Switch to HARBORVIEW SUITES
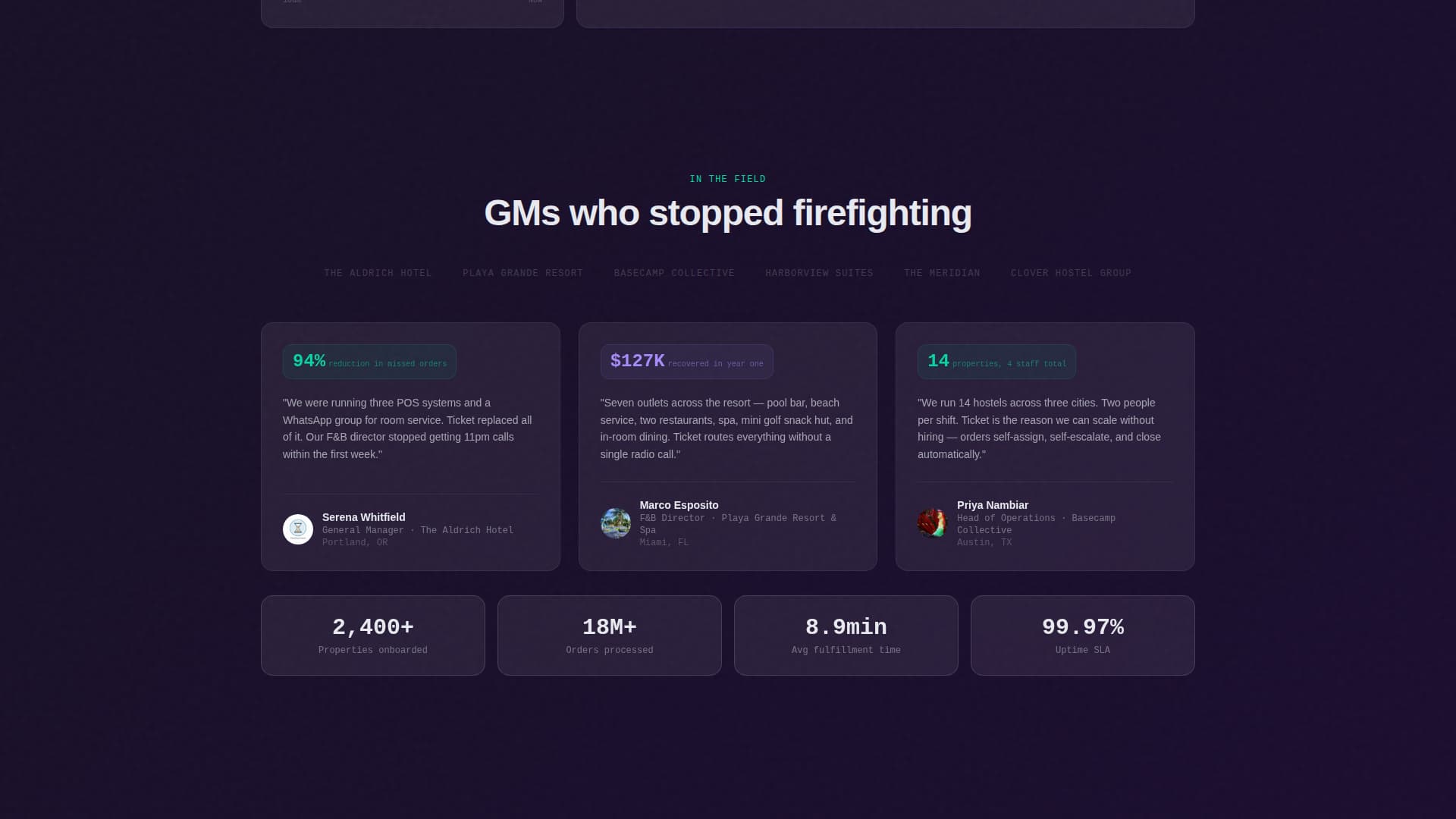The width and height of the screenshot is (1456, 819). (819, 273)
